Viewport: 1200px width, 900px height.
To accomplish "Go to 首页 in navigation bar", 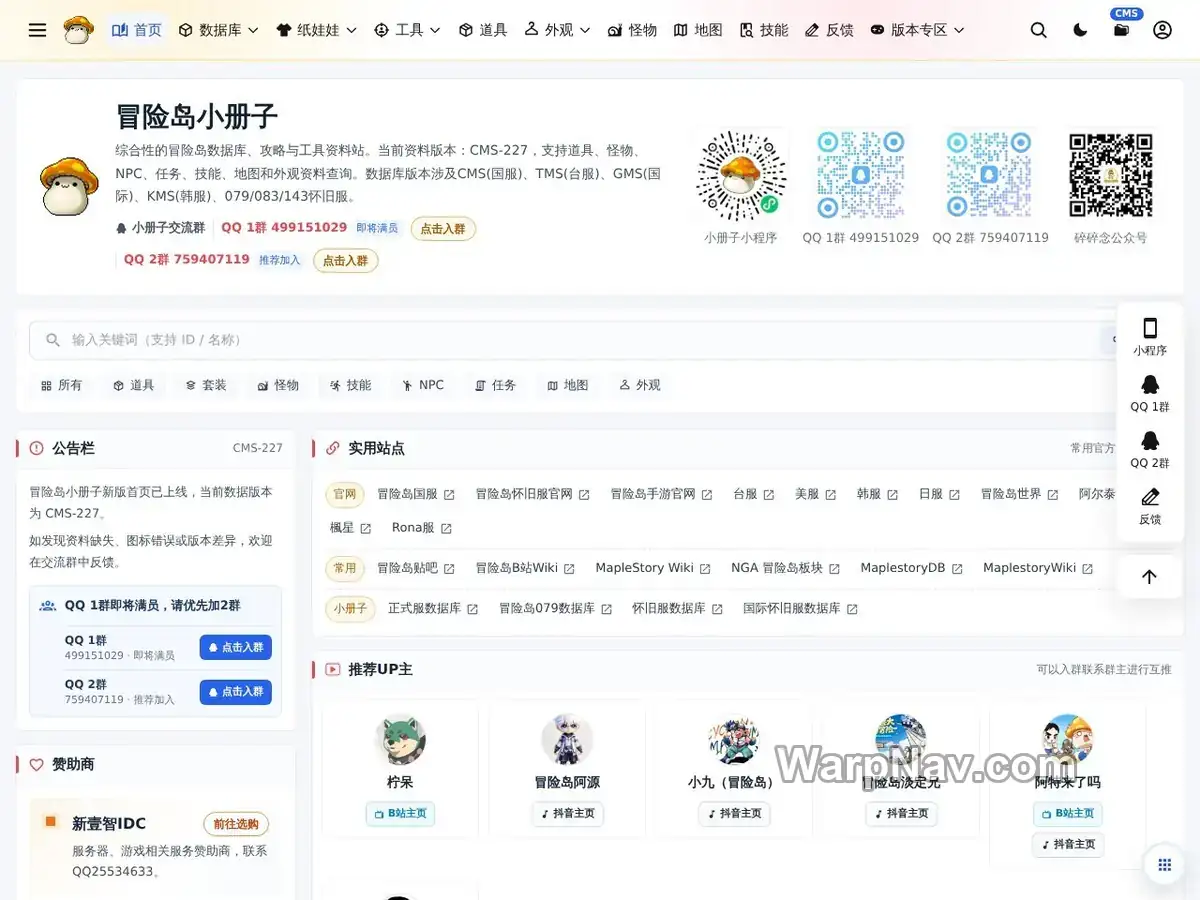I will click(136, 30).
